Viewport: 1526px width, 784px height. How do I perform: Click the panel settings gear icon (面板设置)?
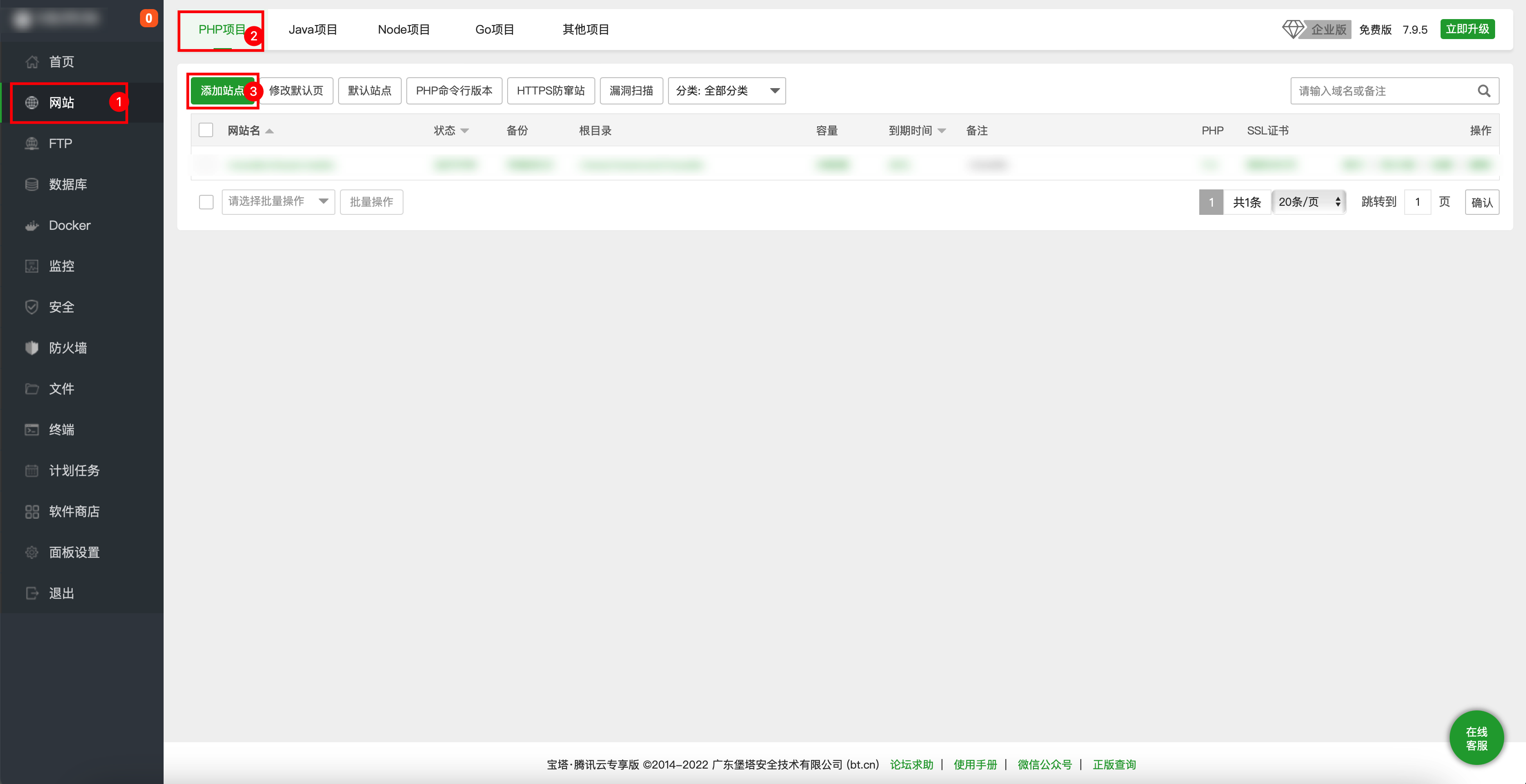click(x=32, y=552)
